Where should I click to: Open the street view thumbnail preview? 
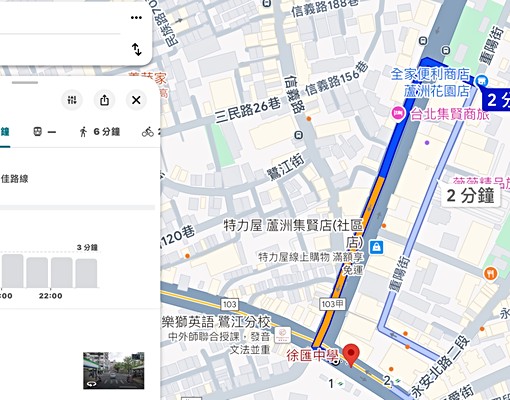pos(114,370)
